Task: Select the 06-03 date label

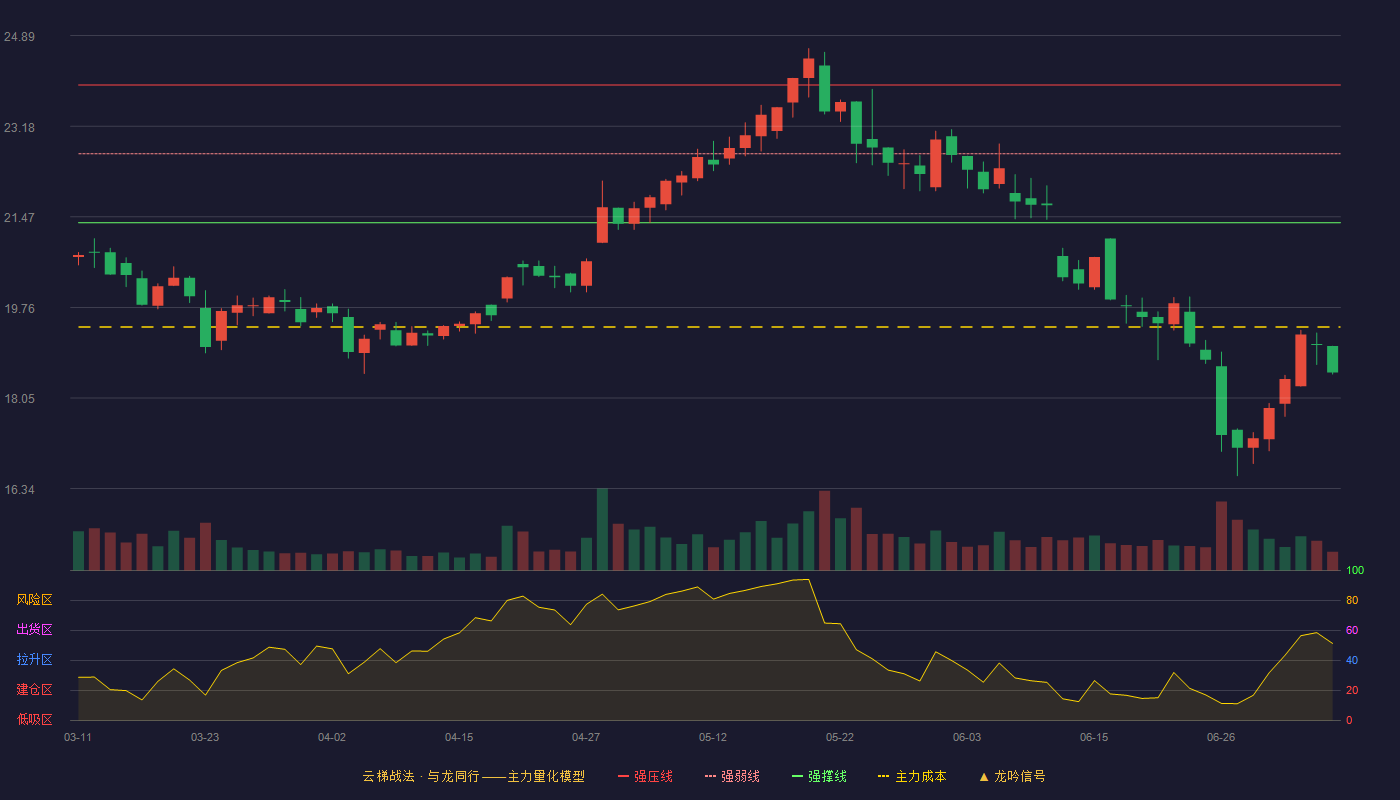Action: [x=967, y=737]
